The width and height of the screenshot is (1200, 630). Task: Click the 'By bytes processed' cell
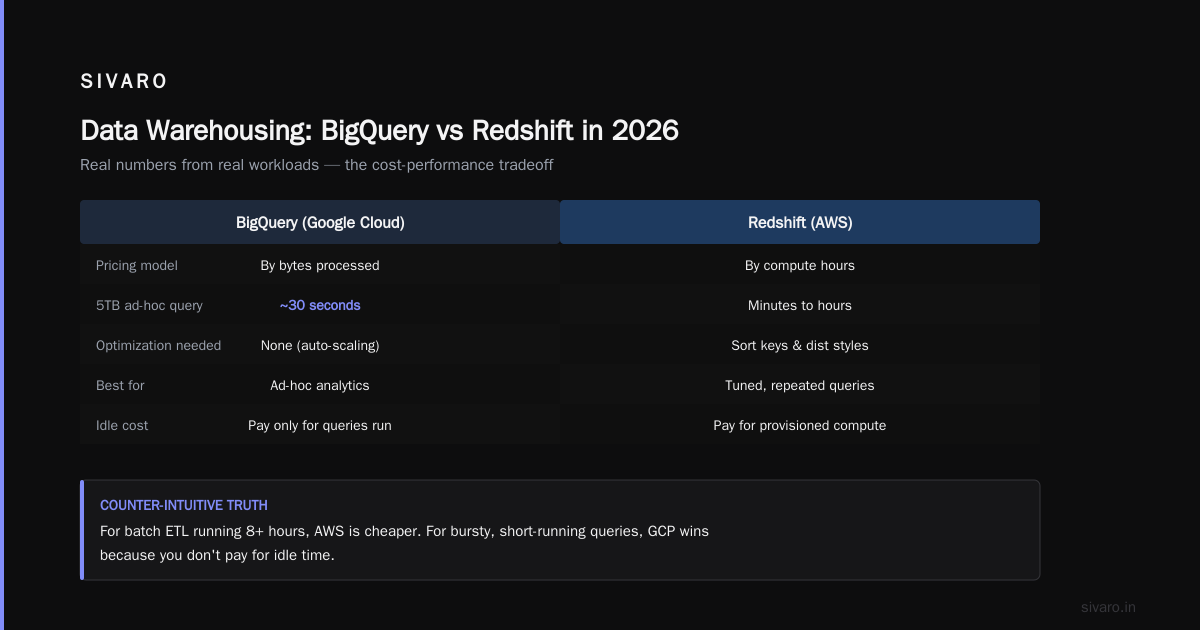click(320, 265)
